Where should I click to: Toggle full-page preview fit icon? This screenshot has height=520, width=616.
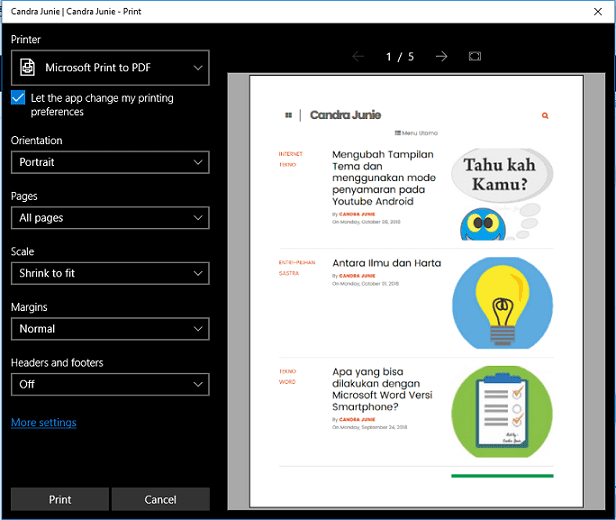[475, 57]
